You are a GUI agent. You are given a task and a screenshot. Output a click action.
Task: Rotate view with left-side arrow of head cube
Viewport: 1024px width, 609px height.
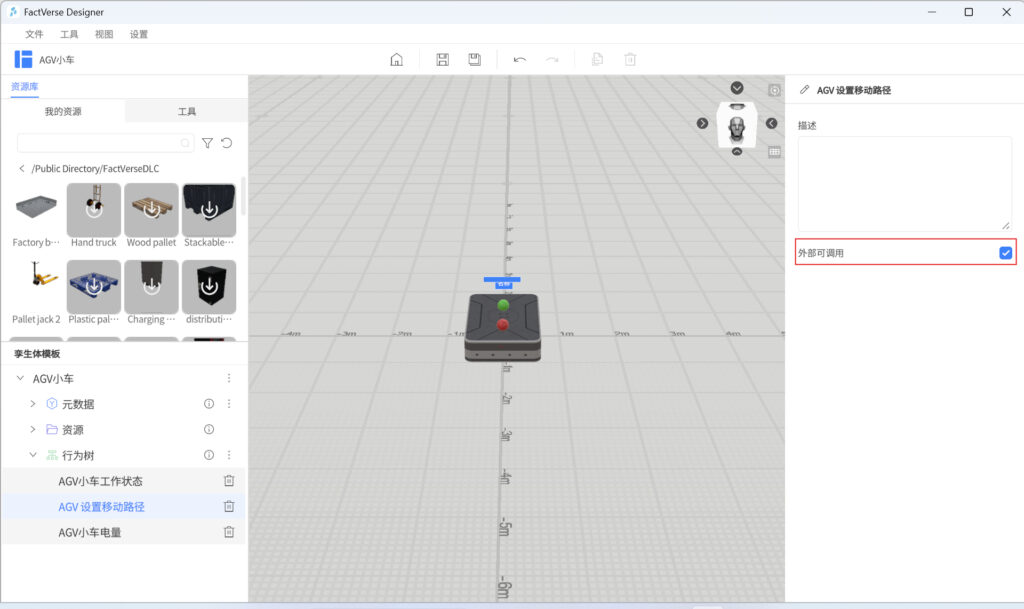(702, 123)
